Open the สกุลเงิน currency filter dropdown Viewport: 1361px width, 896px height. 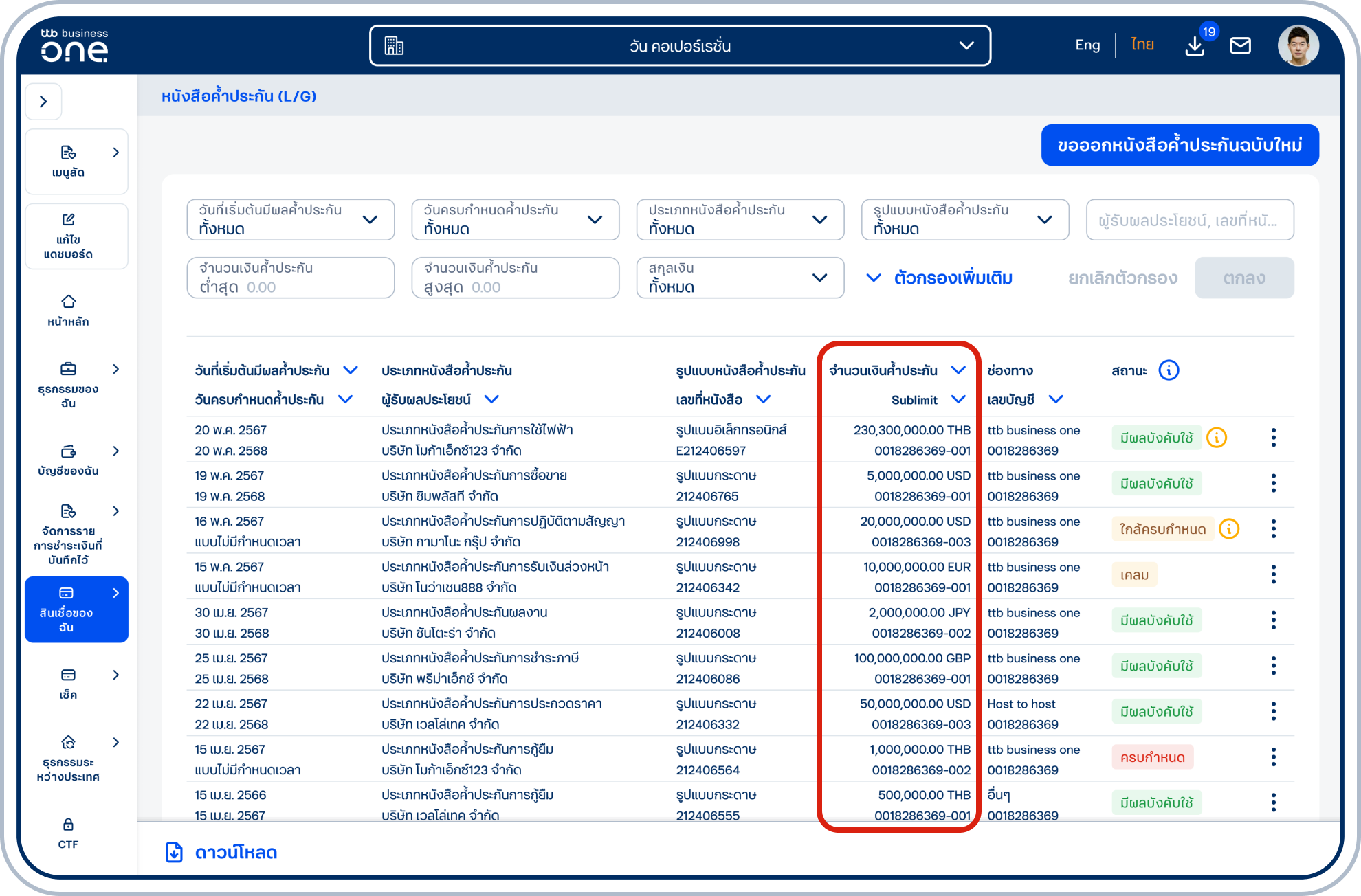click(x=740, y=278)
